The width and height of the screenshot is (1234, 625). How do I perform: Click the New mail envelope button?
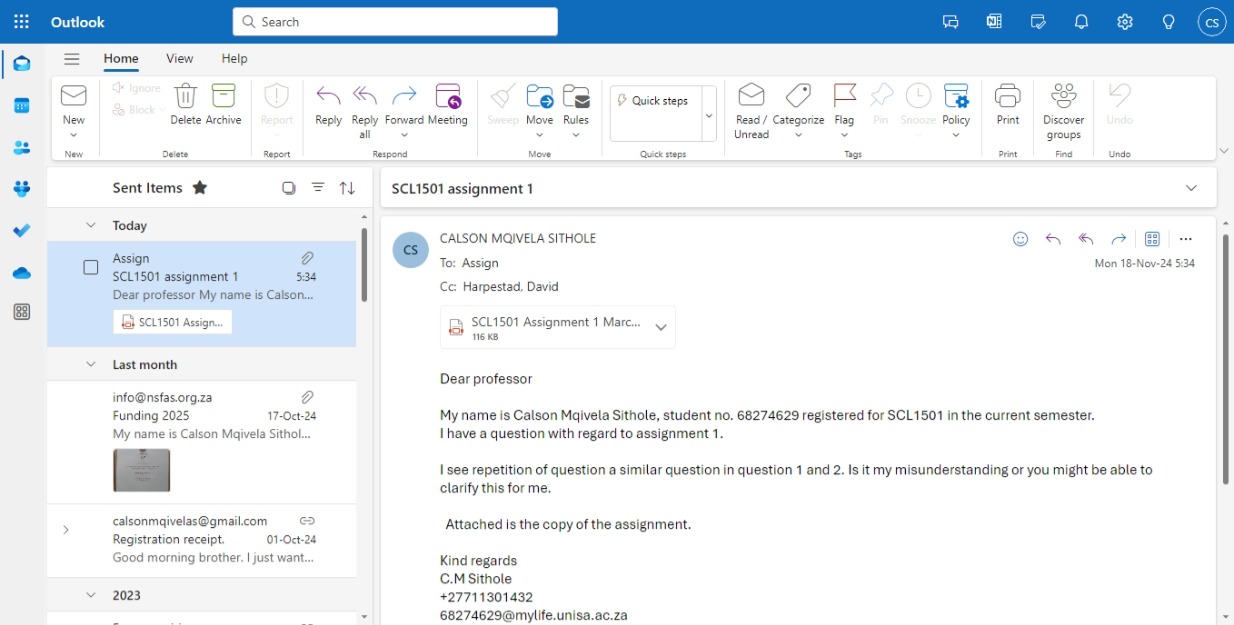coord(73,104)
